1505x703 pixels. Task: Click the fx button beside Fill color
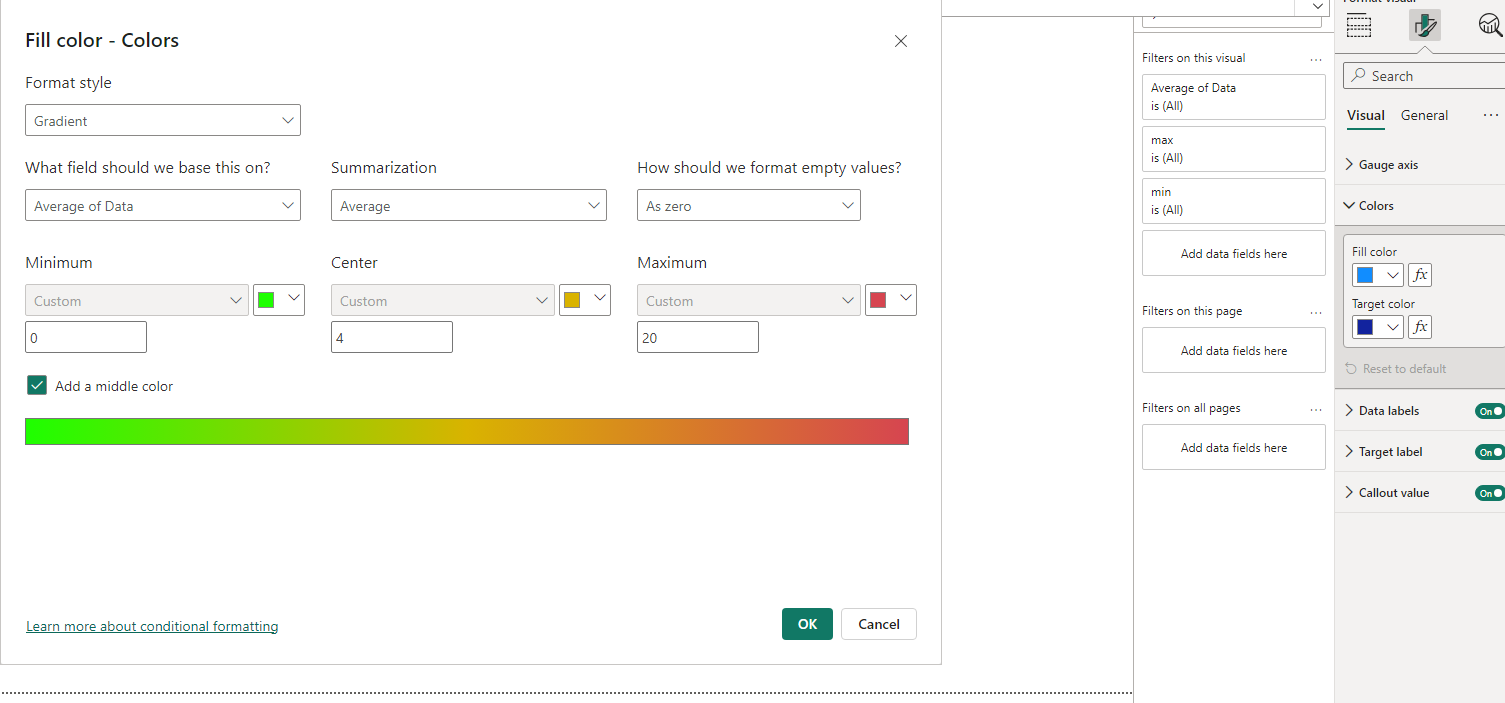(1420, 275)
